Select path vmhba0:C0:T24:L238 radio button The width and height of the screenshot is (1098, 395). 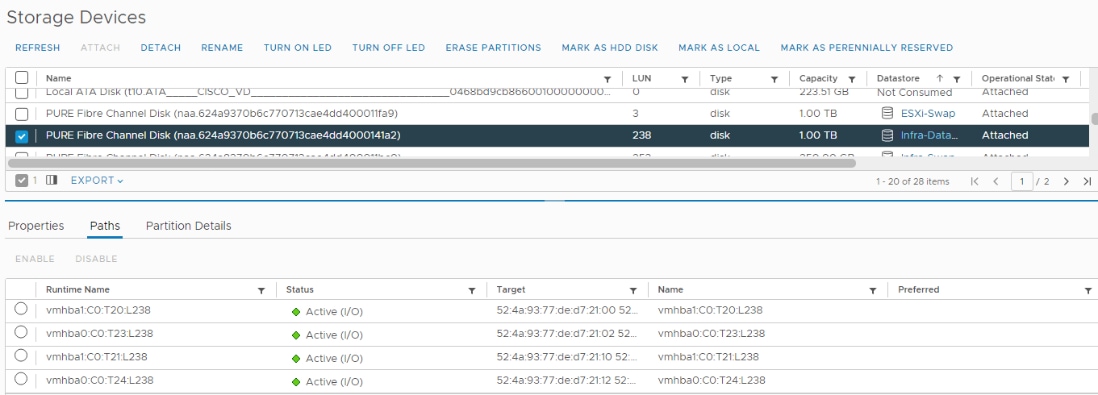21,379
